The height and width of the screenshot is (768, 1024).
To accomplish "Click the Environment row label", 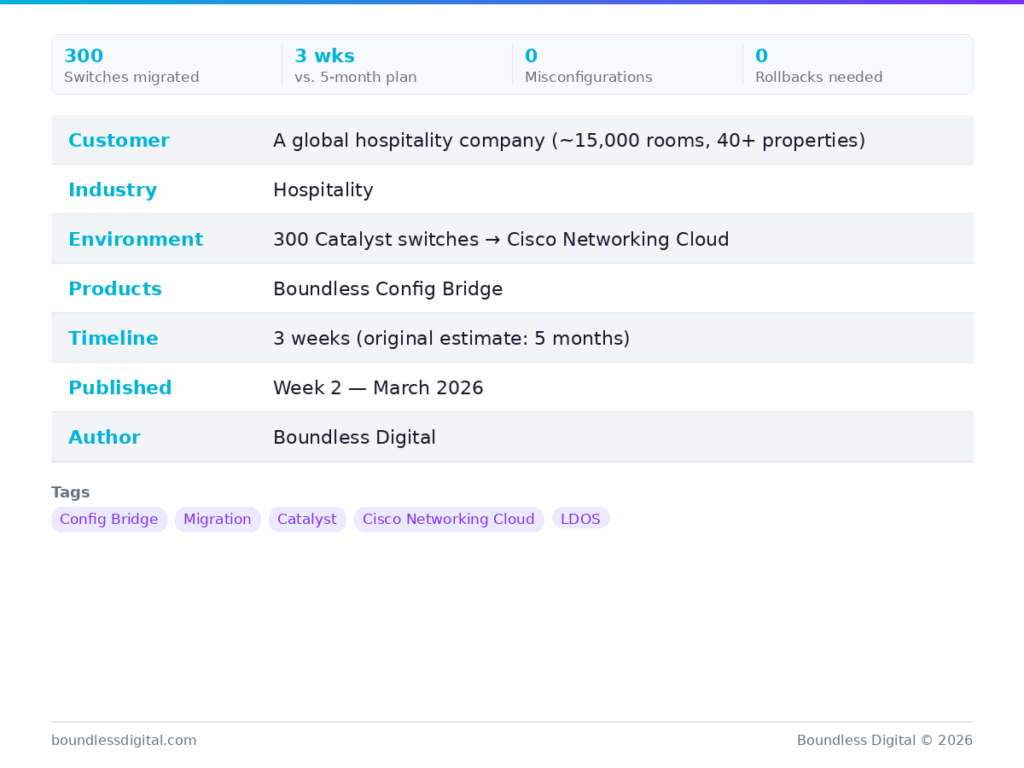I will click(135, 239).
